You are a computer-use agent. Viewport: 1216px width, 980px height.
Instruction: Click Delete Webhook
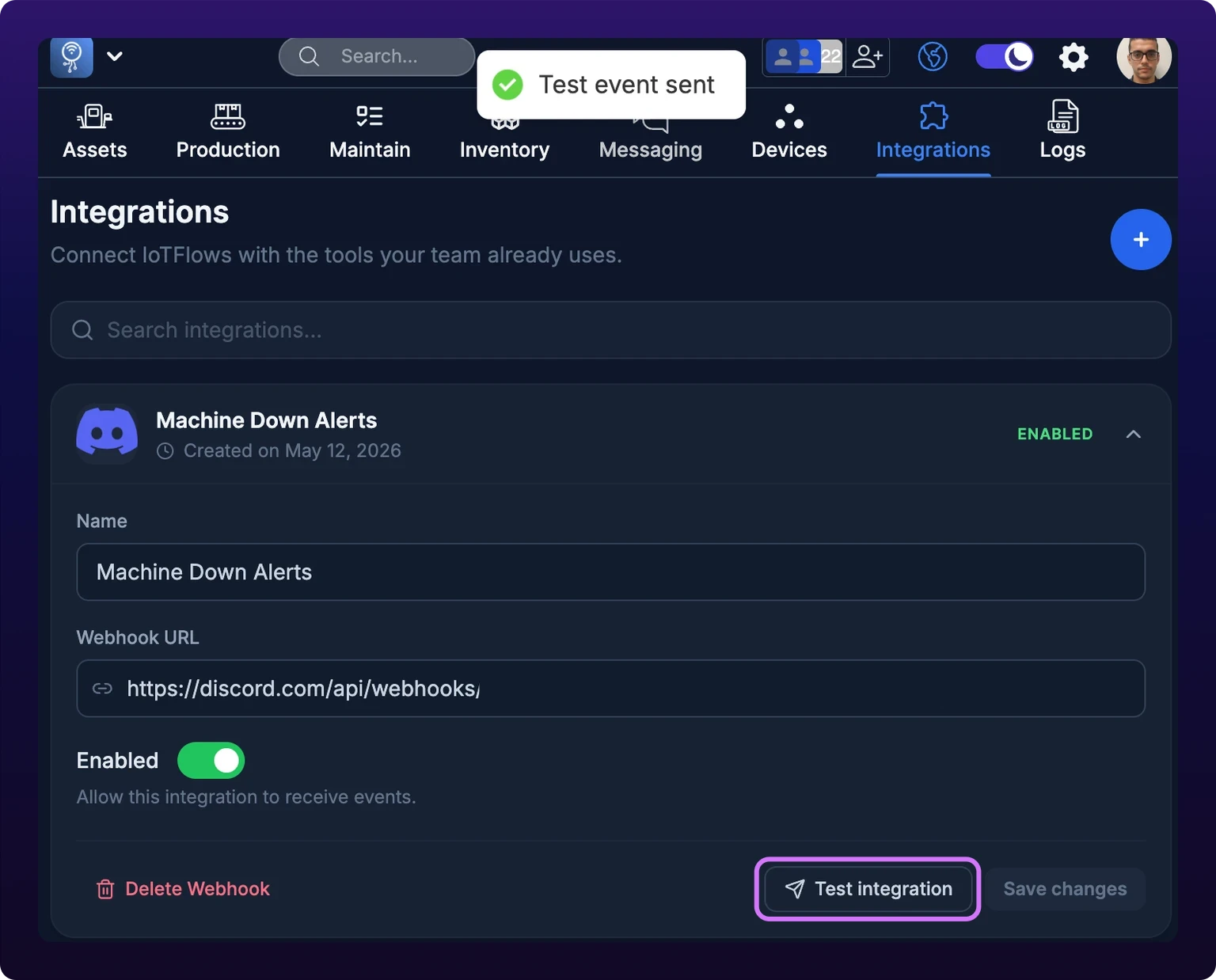click(183, 889)
